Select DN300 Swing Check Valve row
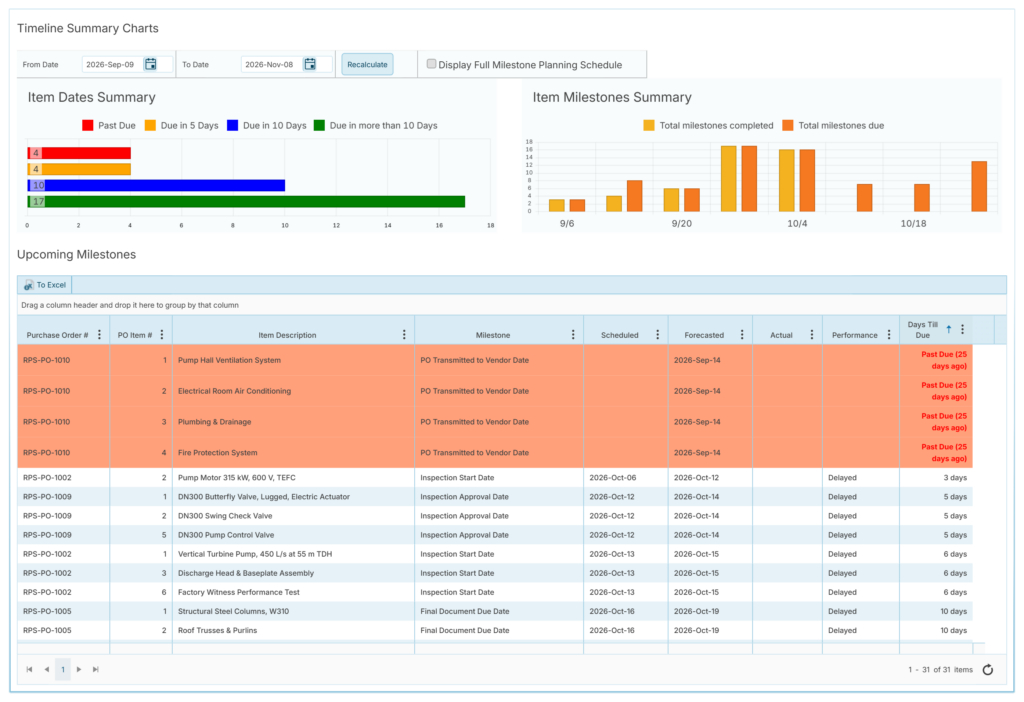 coord(495,516)
